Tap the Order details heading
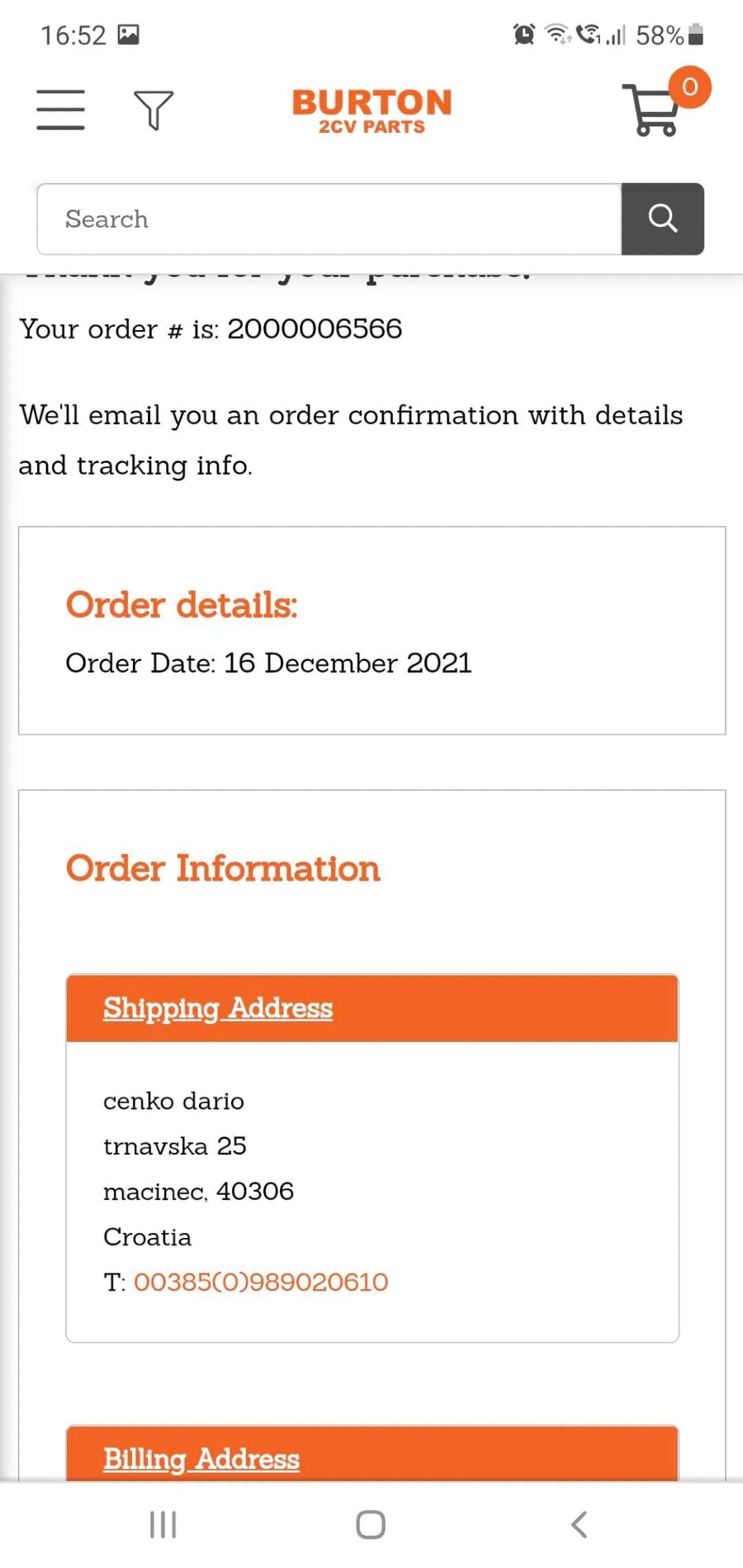Image resolution: width=743 pixels, height=1568 pixels. [x=182, y=605]
